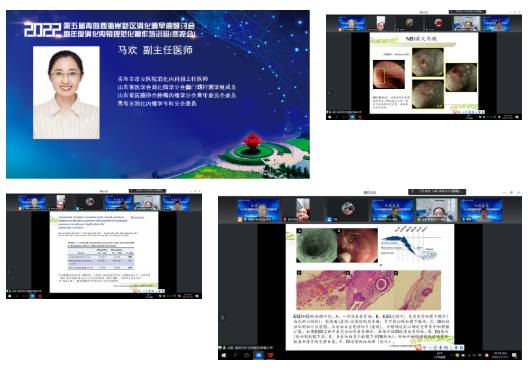Open notification center icon in bottom-right screenshot

(515, 355)
